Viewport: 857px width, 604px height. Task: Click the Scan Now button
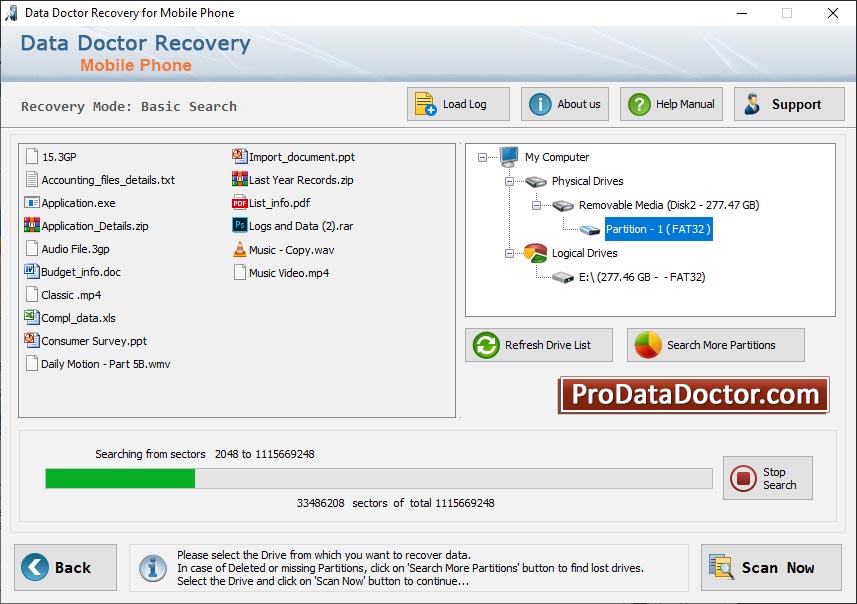point(771,567)
